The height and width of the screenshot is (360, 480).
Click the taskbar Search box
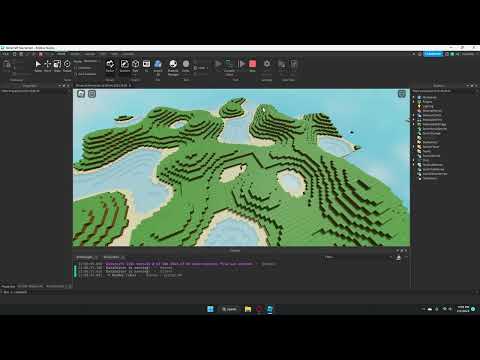229,309
